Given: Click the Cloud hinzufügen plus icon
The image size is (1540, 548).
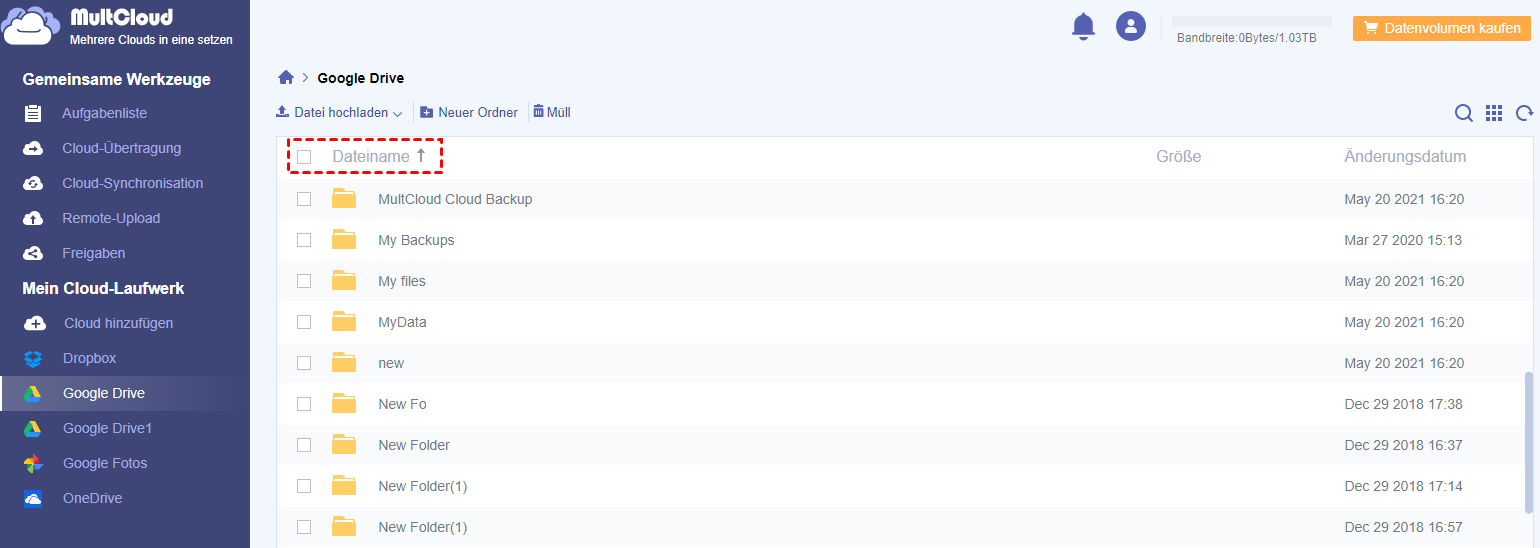Looking at the screenshot, I should point(34,323).
